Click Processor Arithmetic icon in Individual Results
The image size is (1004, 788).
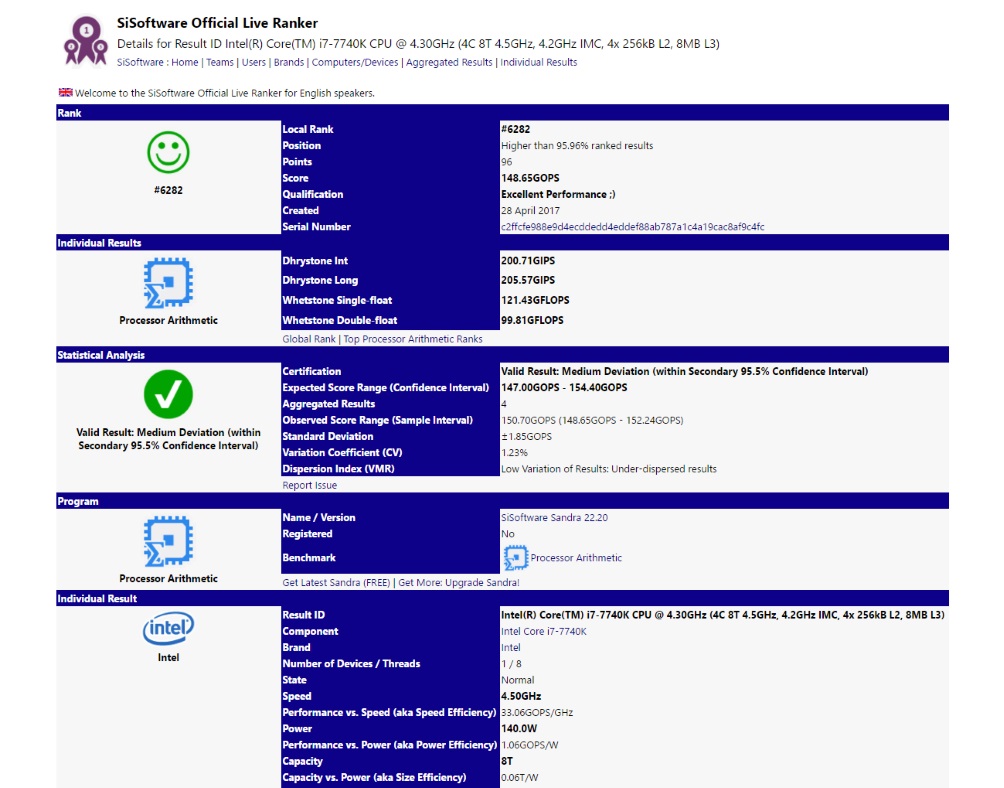click(x=168, y=283)
